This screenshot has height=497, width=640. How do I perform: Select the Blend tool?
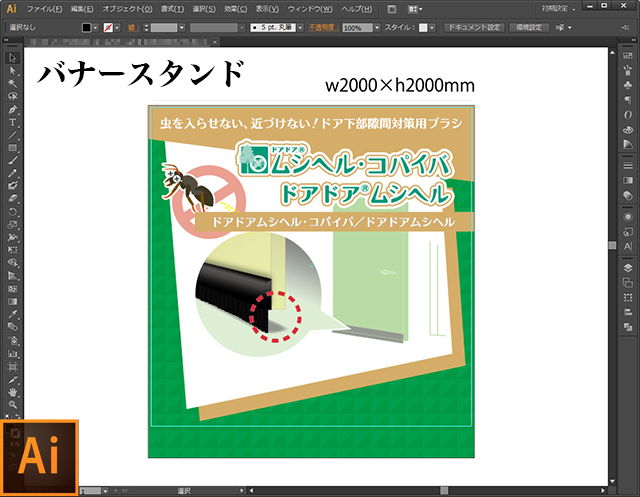pos(13,327)
